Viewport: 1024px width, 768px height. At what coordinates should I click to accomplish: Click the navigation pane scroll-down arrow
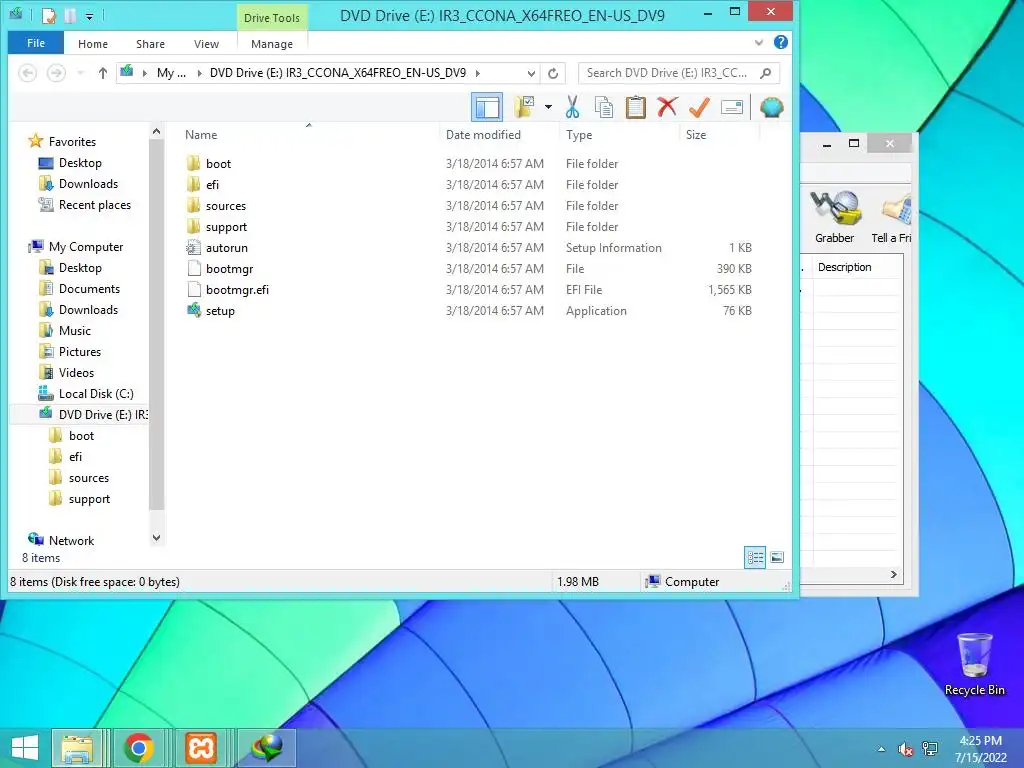[x=156, y=537]
